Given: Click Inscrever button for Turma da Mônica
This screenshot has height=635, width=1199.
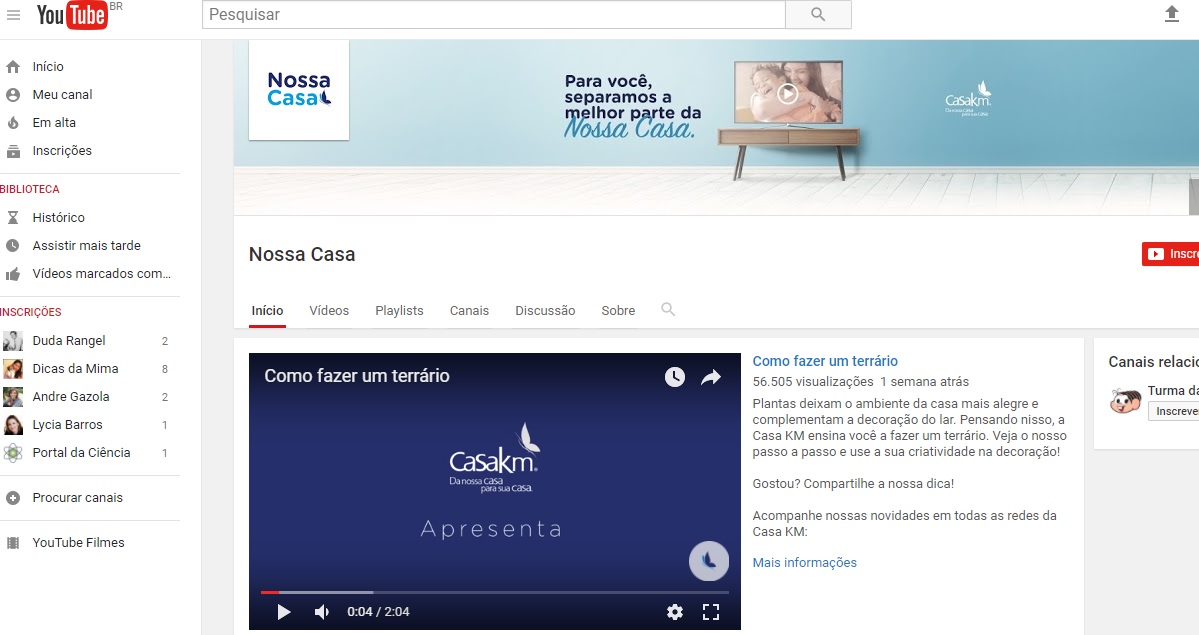Looking at the screenshot, I should [x=1174, y=412].
